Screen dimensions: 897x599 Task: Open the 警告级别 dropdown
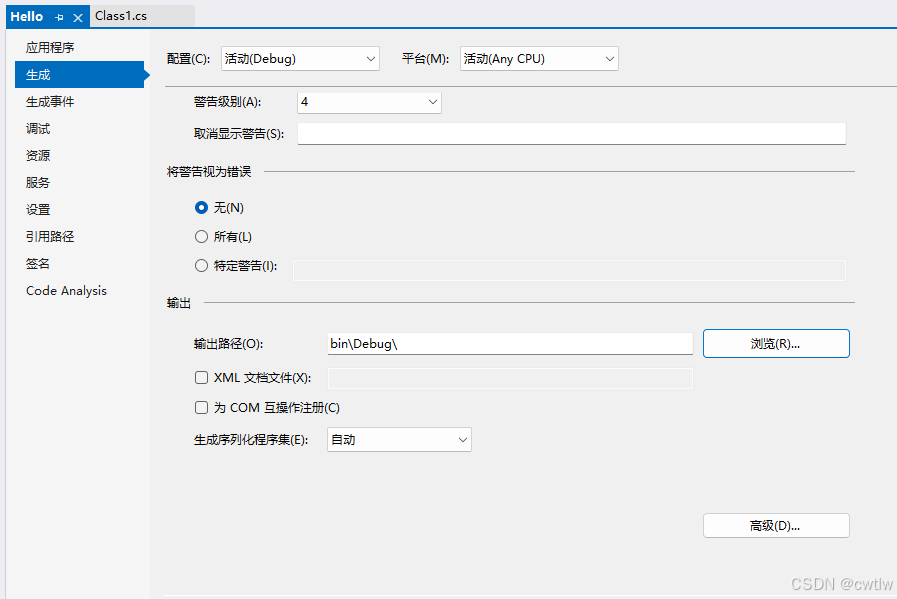tap(368, 102)
